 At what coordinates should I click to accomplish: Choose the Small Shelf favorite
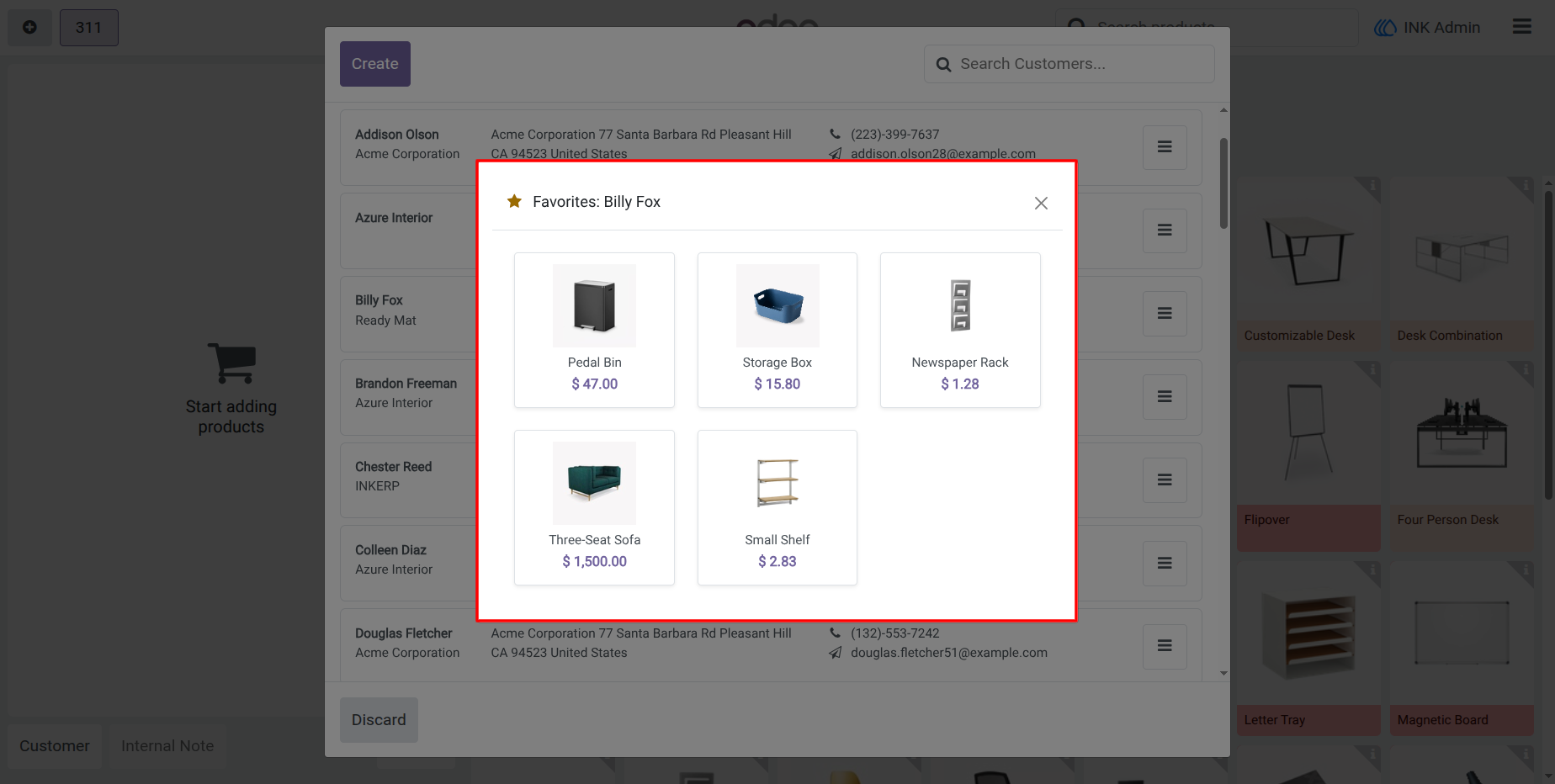tap(777, 507)
